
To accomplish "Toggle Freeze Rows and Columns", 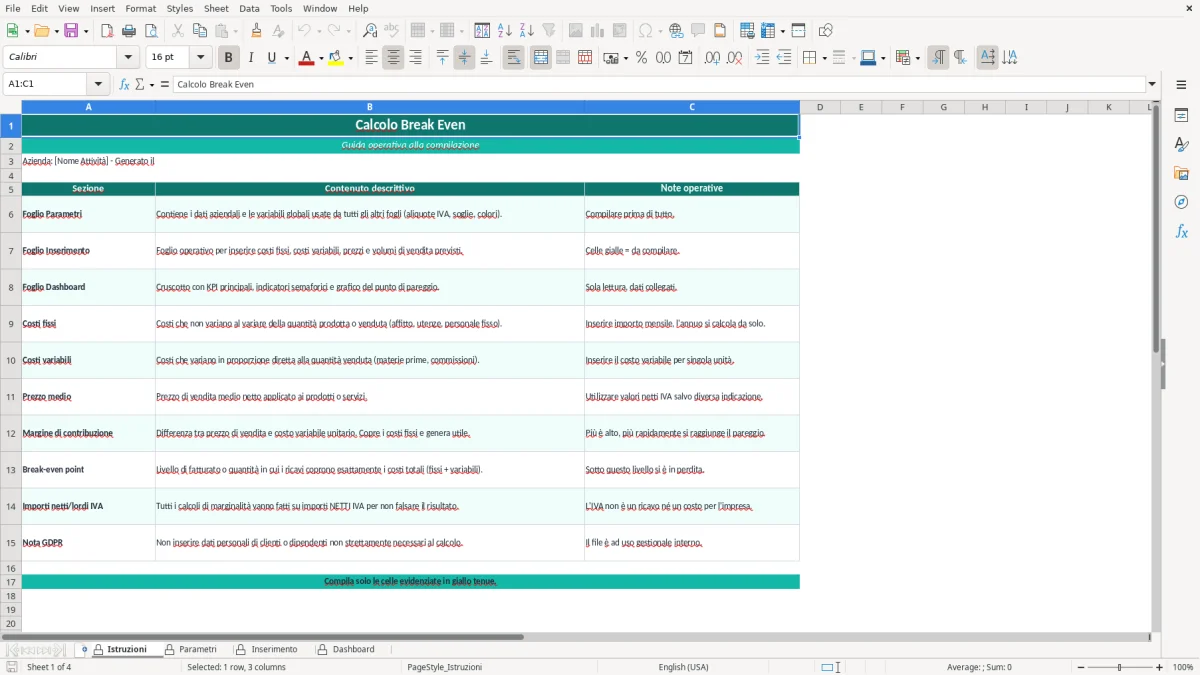I will (766, 31).
